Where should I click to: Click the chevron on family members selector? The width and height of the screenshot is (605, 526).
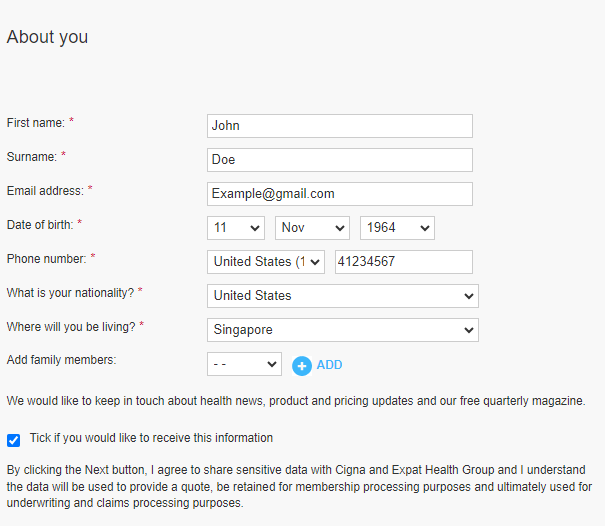(x=272, y=364)
